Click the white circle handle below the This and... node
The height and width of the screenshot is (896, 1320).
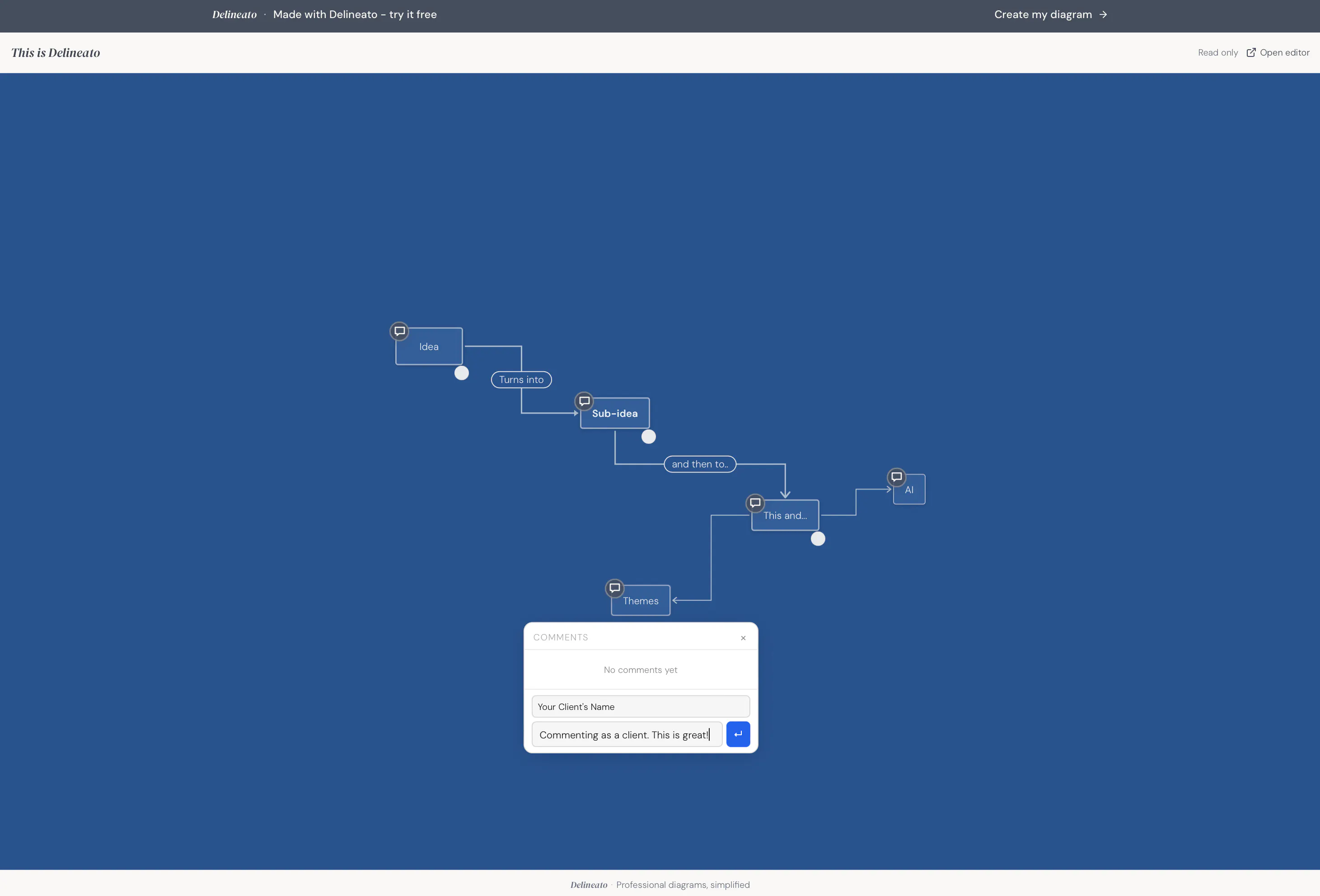pyautogui.click(x=818, y=539)
